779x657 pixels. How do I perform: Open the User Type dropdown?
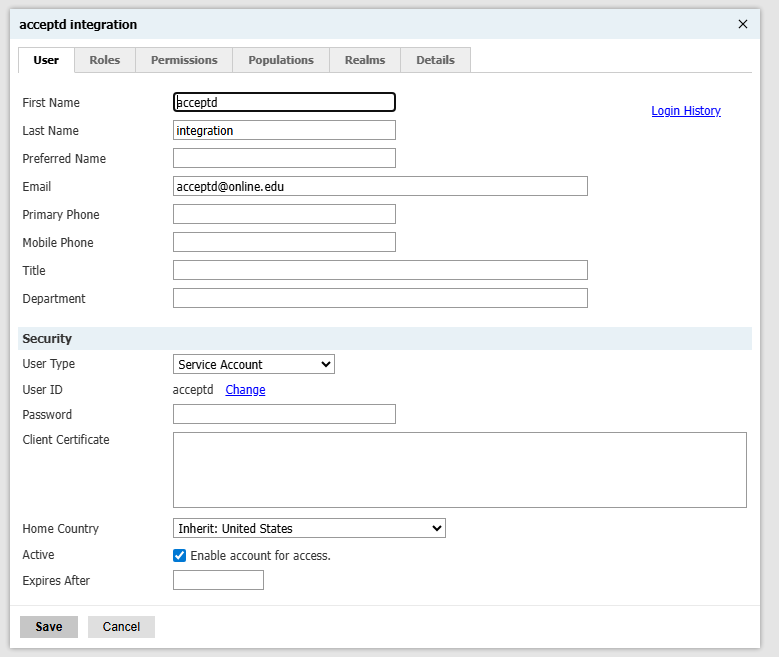tap(253, 364)
